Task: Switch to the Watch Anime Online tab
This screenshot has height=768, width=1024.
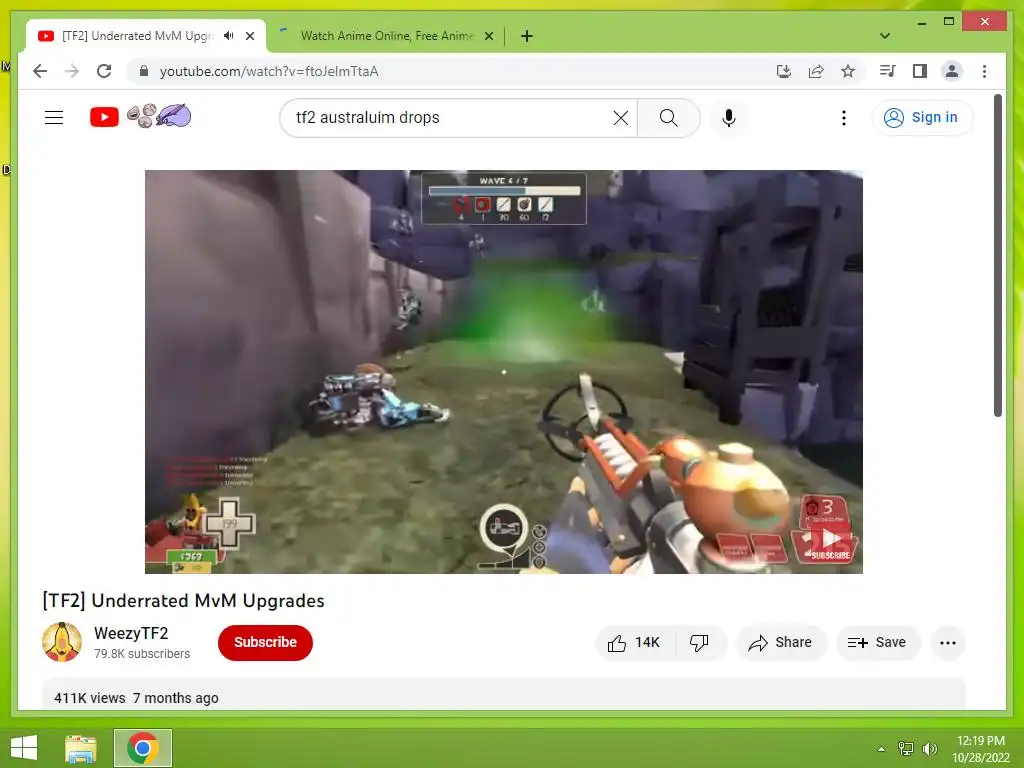Action: coord(387,36)
